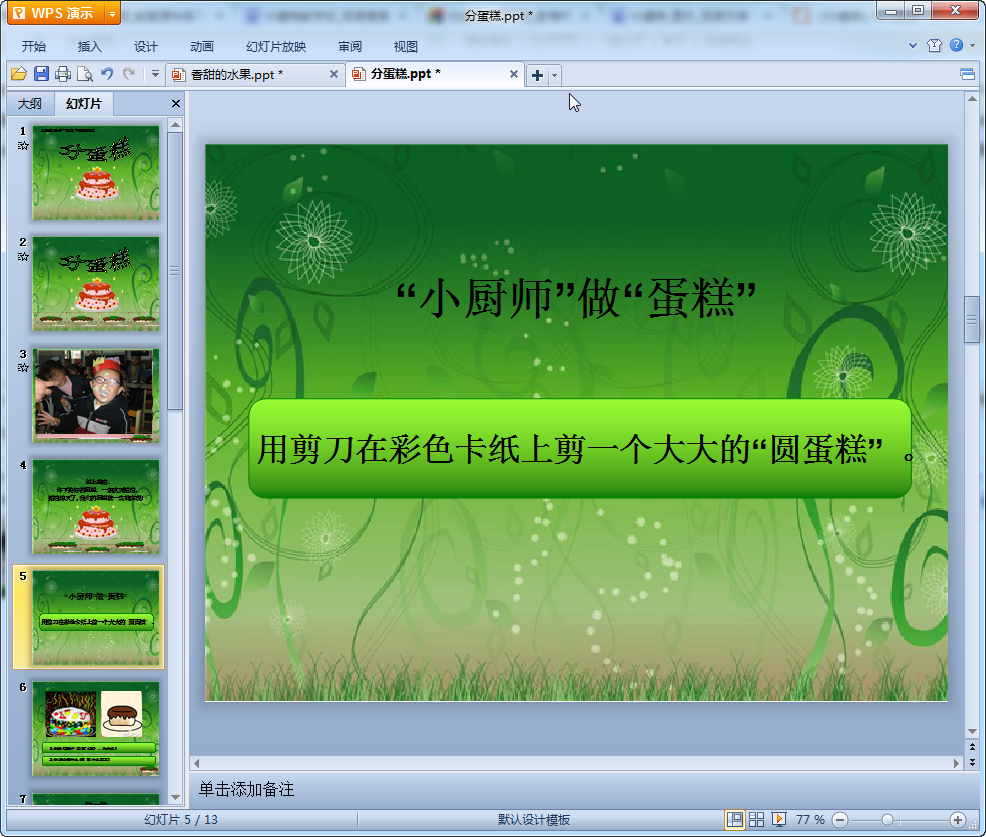The height and width of the screenshot is (837, 986).
Task: Click editor vertical scroll down arrow
Action: [x=972, y=731]
